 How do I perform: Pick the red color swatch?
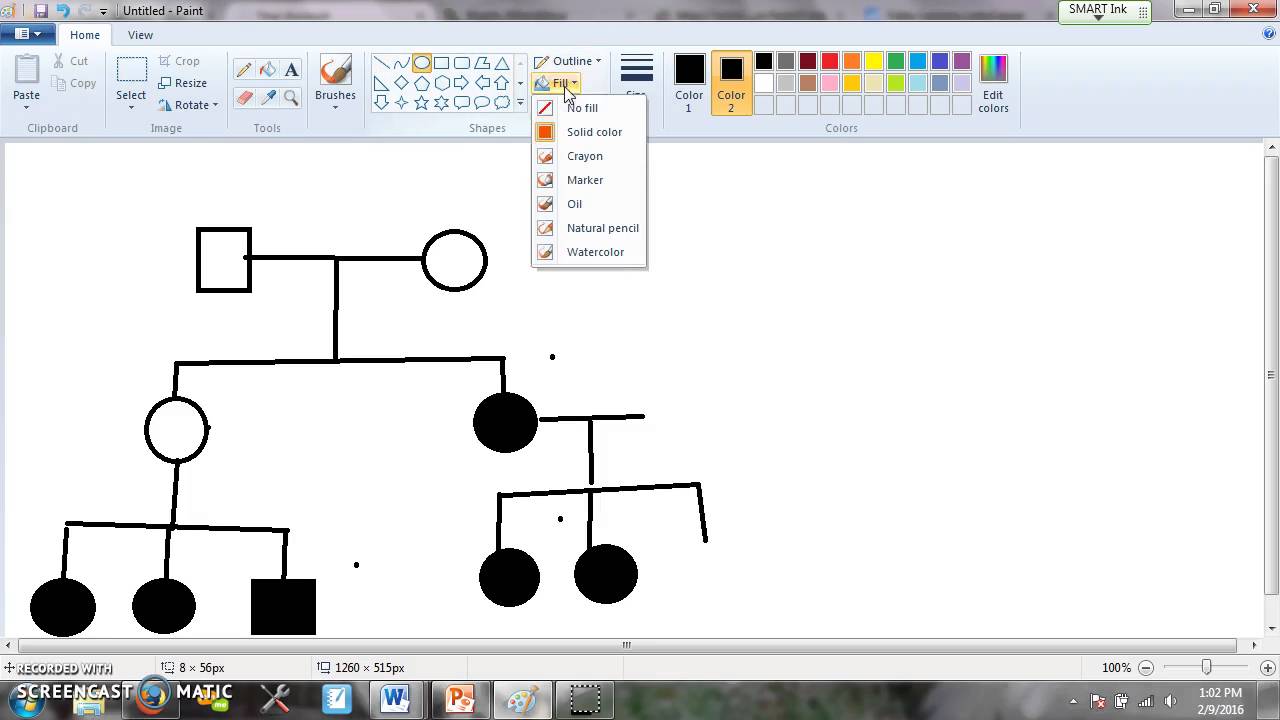pyautogui.click(x=830, y=62)
